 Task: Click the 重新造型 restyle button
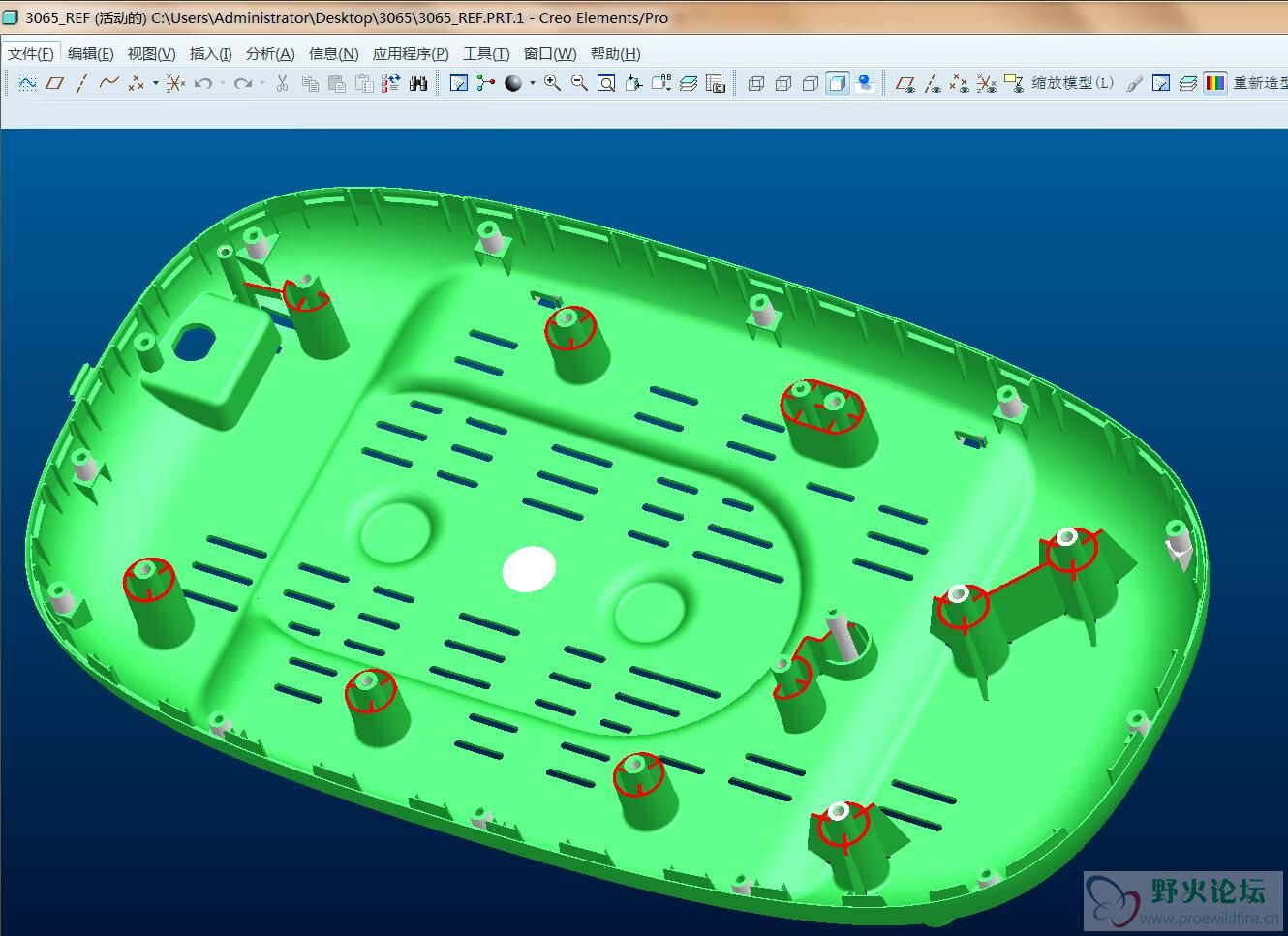point(1260,83)
